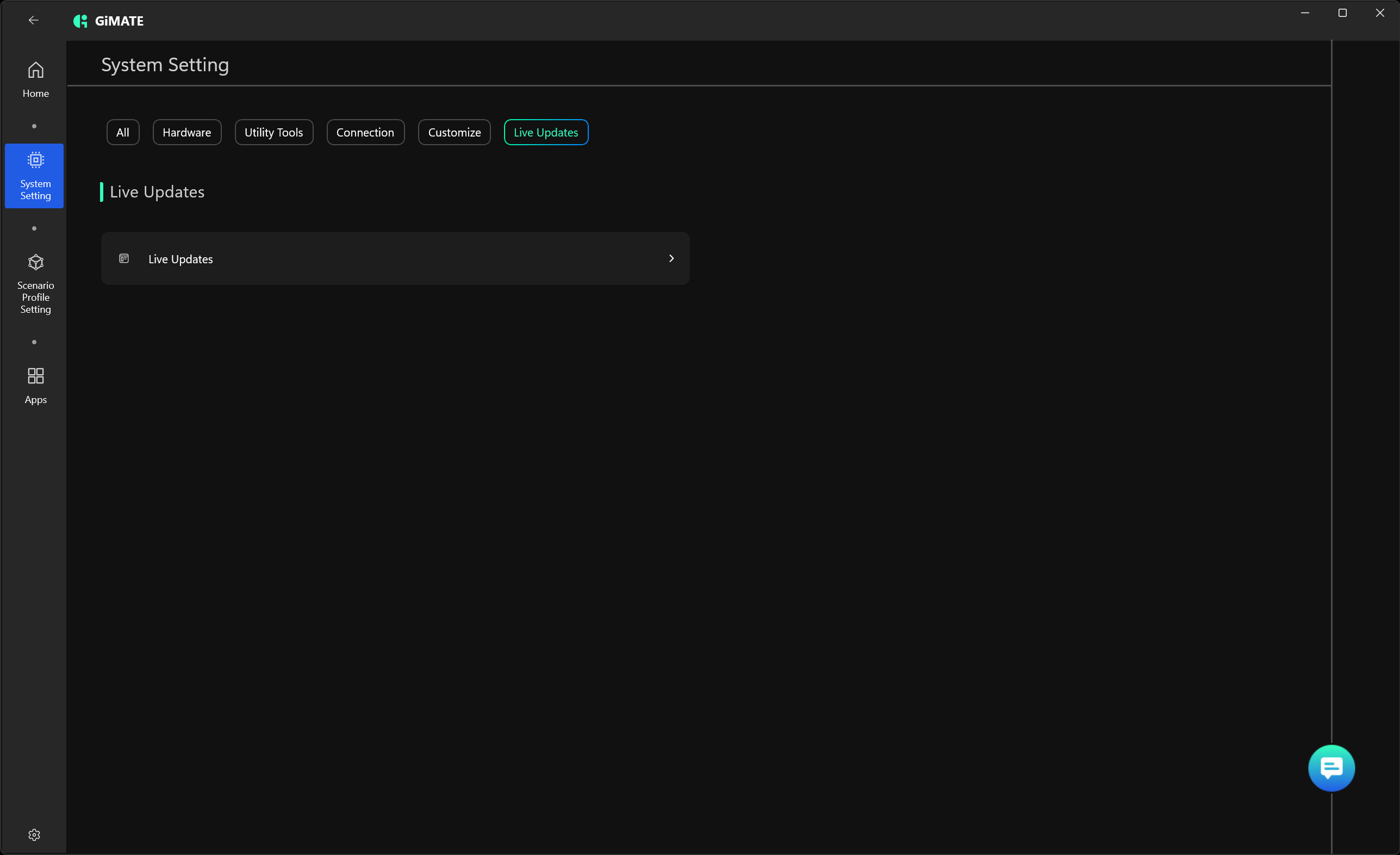Open System Setting sidebar icon
Viewport: 1400px width, 855px height.
(35, 175)
